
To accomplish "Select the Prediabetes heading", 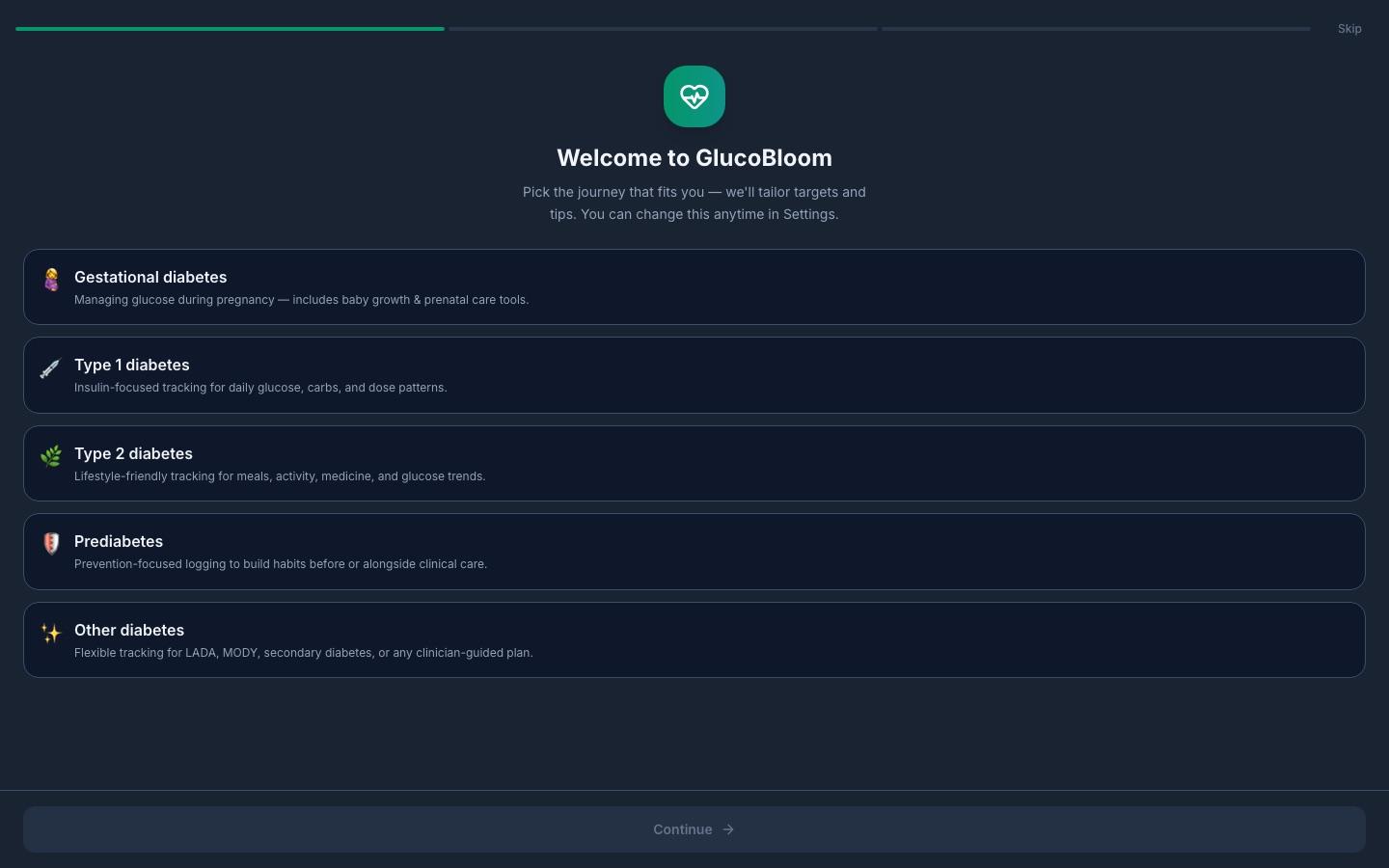I will [119, 541].
